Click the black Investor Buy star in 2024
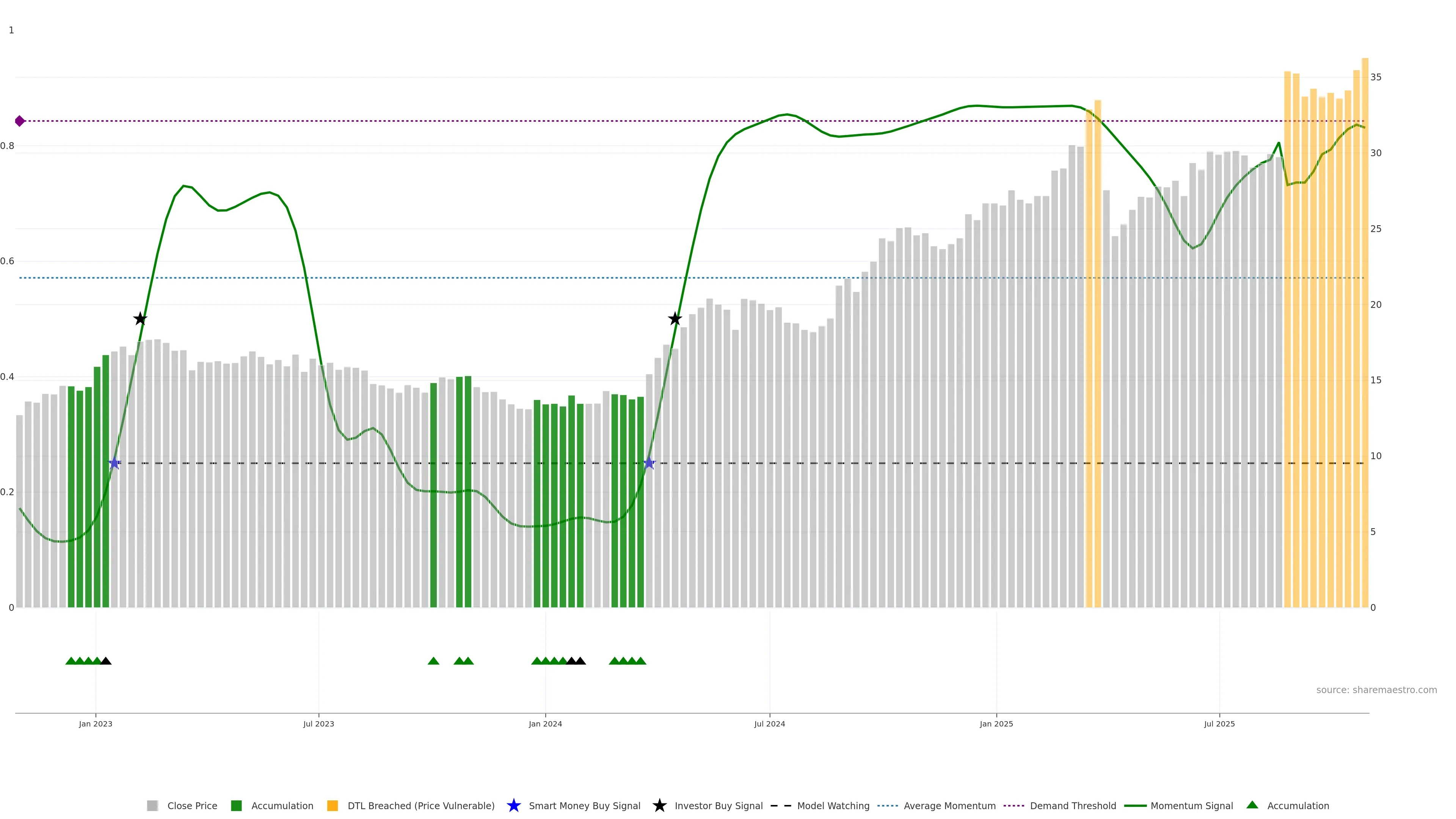 (675, 319)
